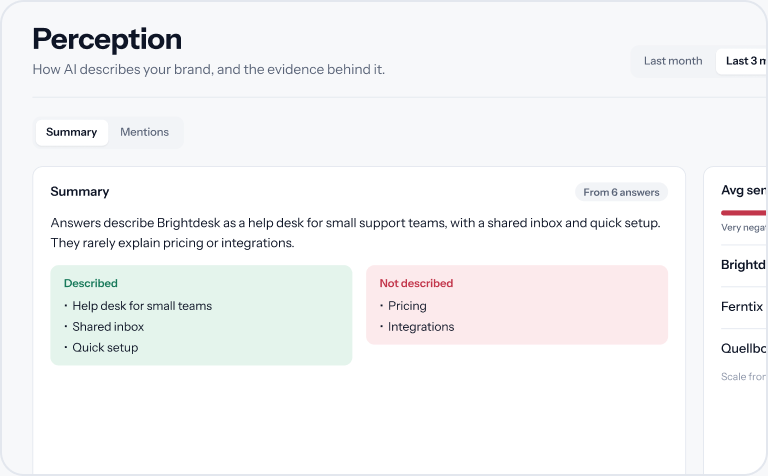Click the 'Answers describe Brightdesk' summary paragraph
768x476 pixels.
pos(356,233)
